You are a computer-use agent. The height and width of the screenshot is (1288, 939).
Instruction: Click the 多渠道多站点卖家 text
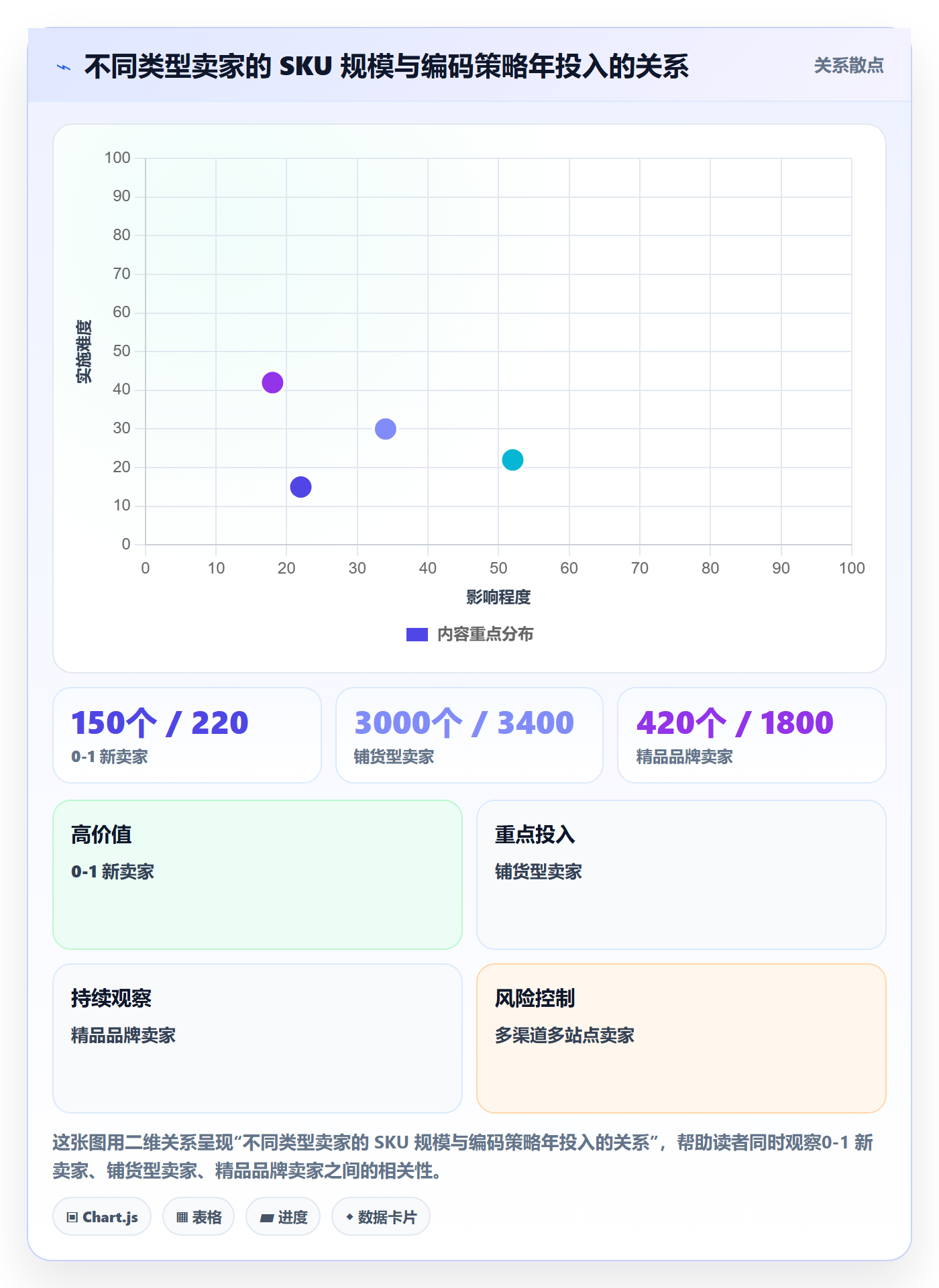pyautogui.click(x=565, y=1035)
